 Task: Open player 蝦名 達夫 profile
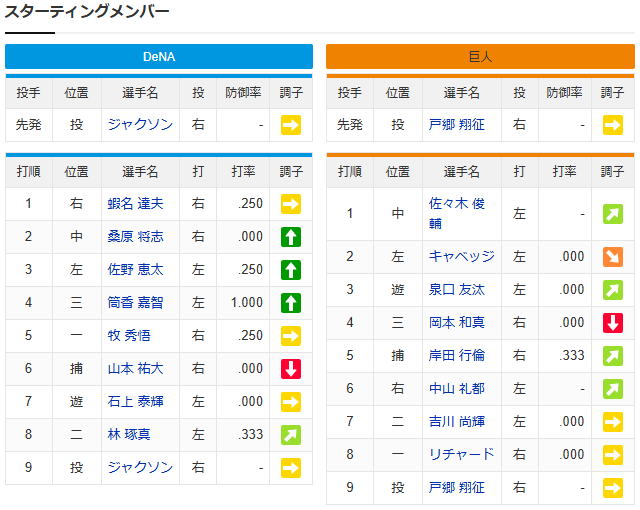point(136,204)
